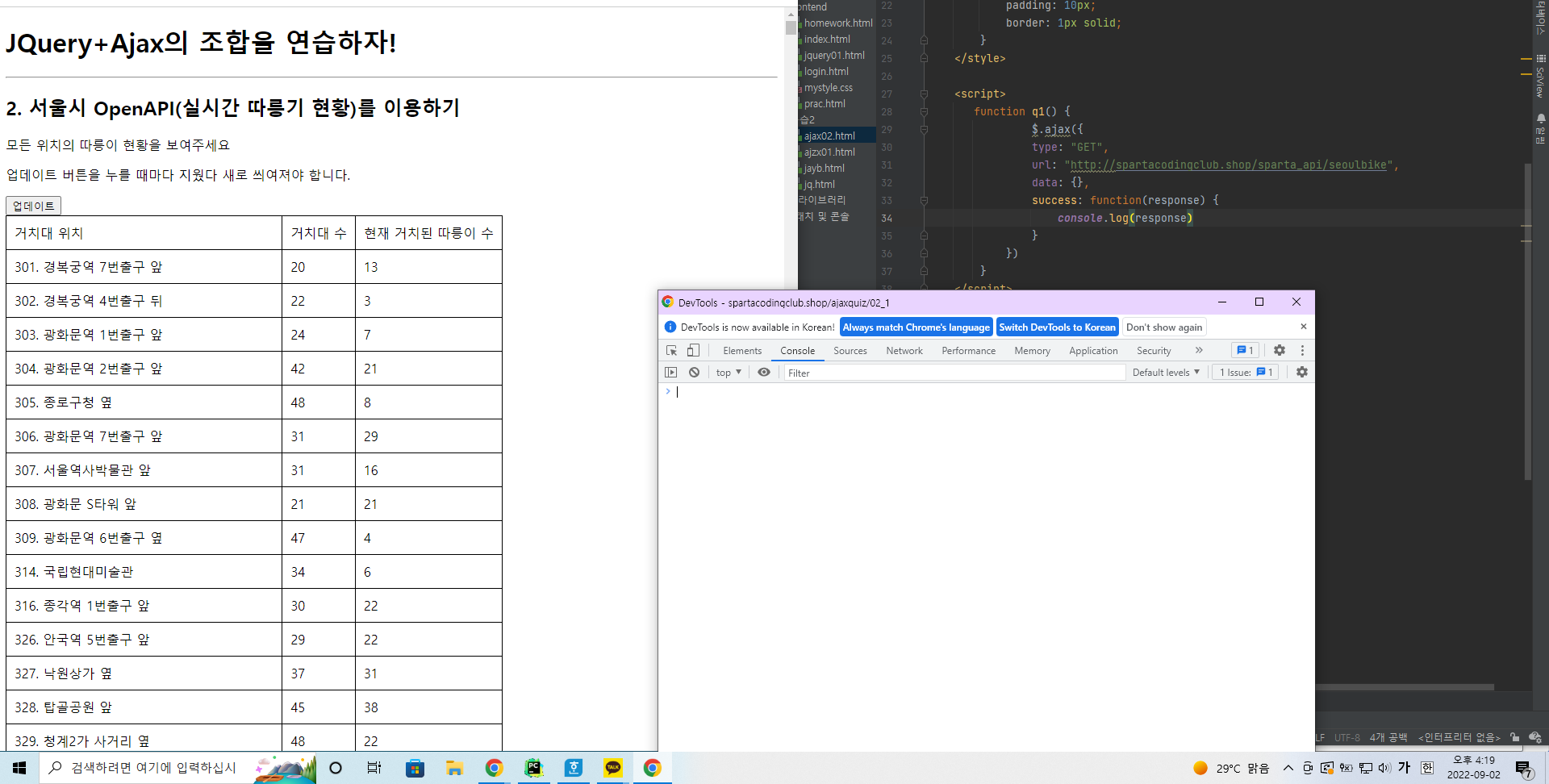Viewport: 1549px width, 784px height.
Task: Launch Microsoft Store from taskbar
Action: point(415,768)
